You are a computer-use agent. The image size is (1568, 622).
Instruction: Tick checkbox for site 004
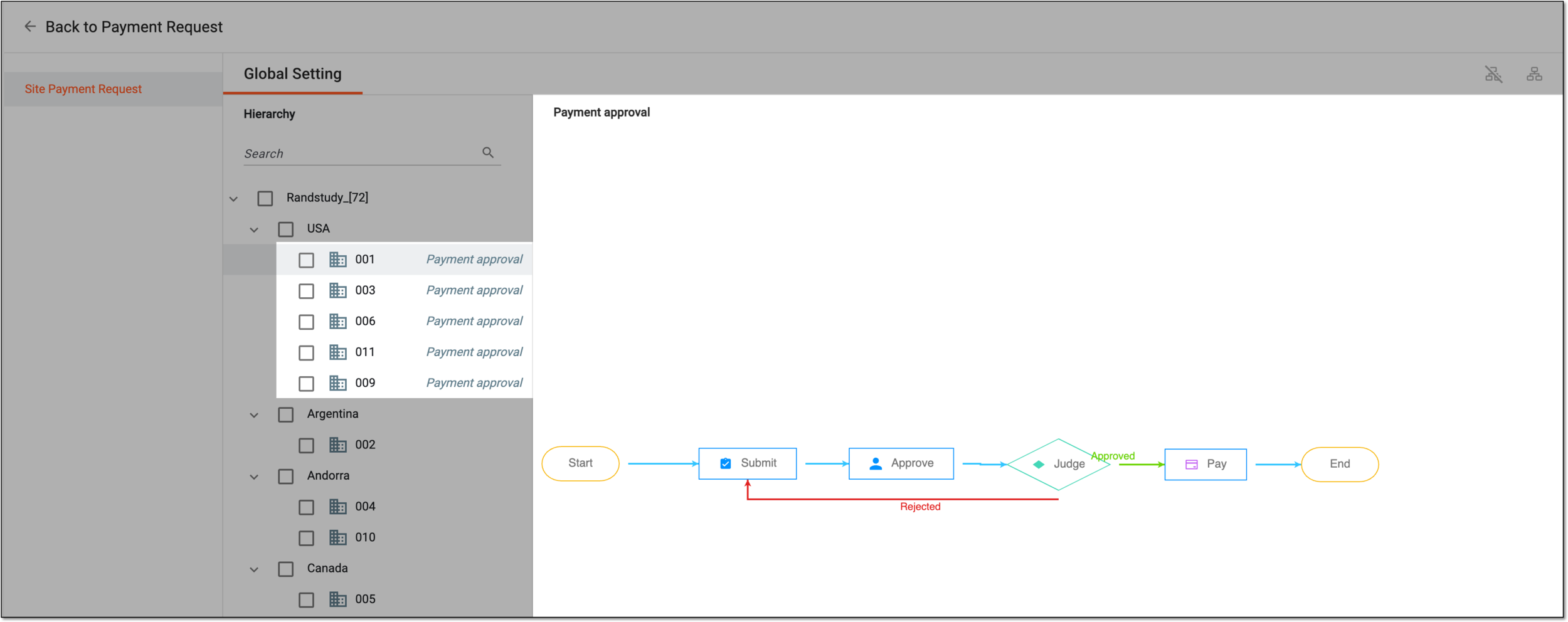(306, 507)
